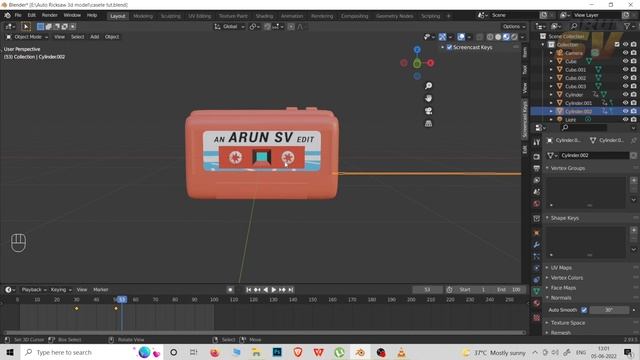
Task: Open the Material properties tab icon
Action: click(536, 303)
